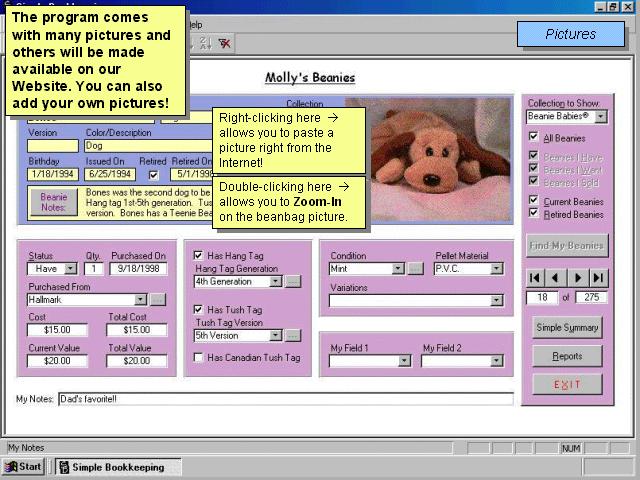Open the Help menu
Viewport: 640px width, 480px height.
click(195, 24)
